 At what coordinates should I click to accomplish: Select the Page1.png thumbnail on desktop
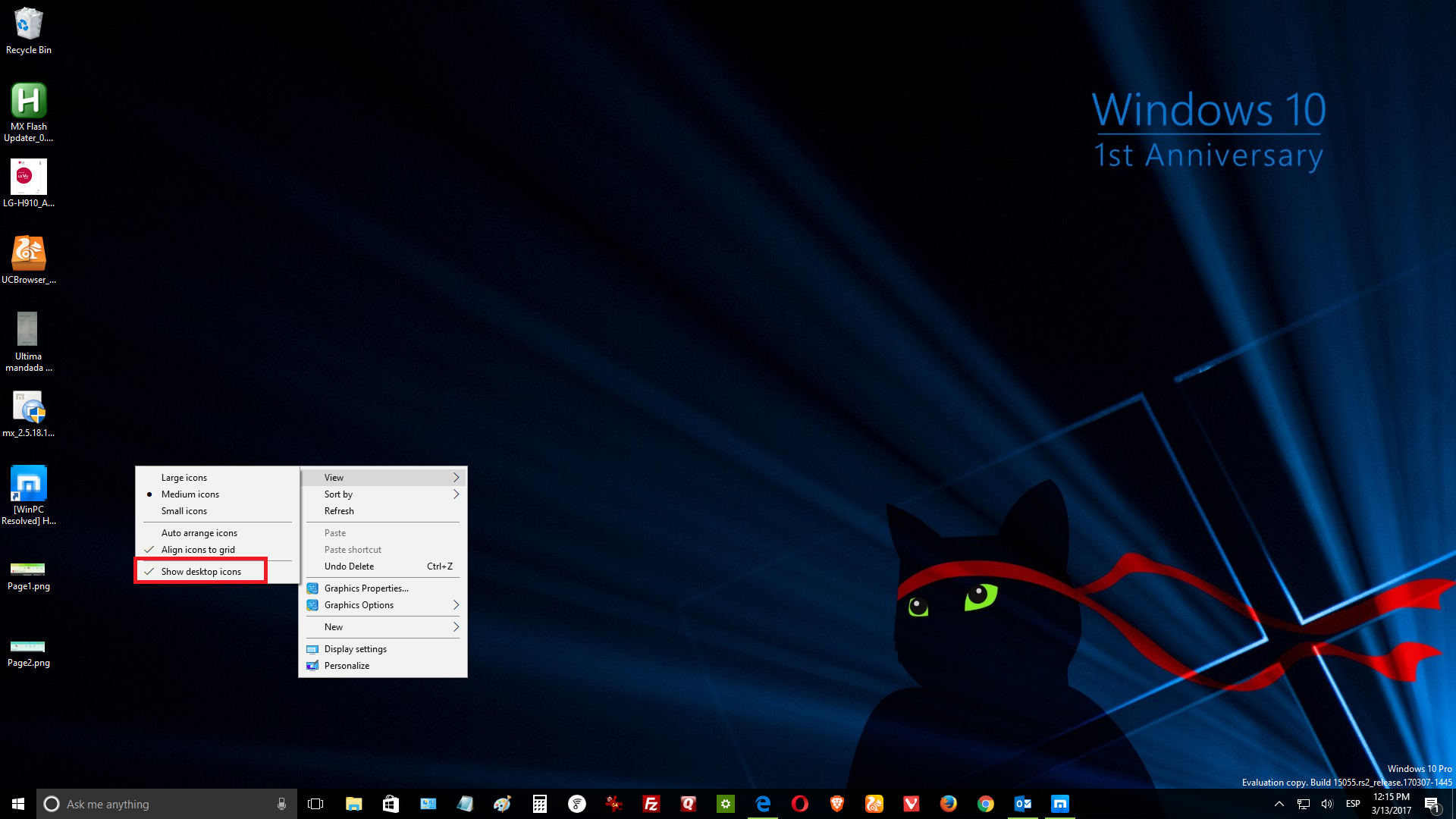click(29, 576)
